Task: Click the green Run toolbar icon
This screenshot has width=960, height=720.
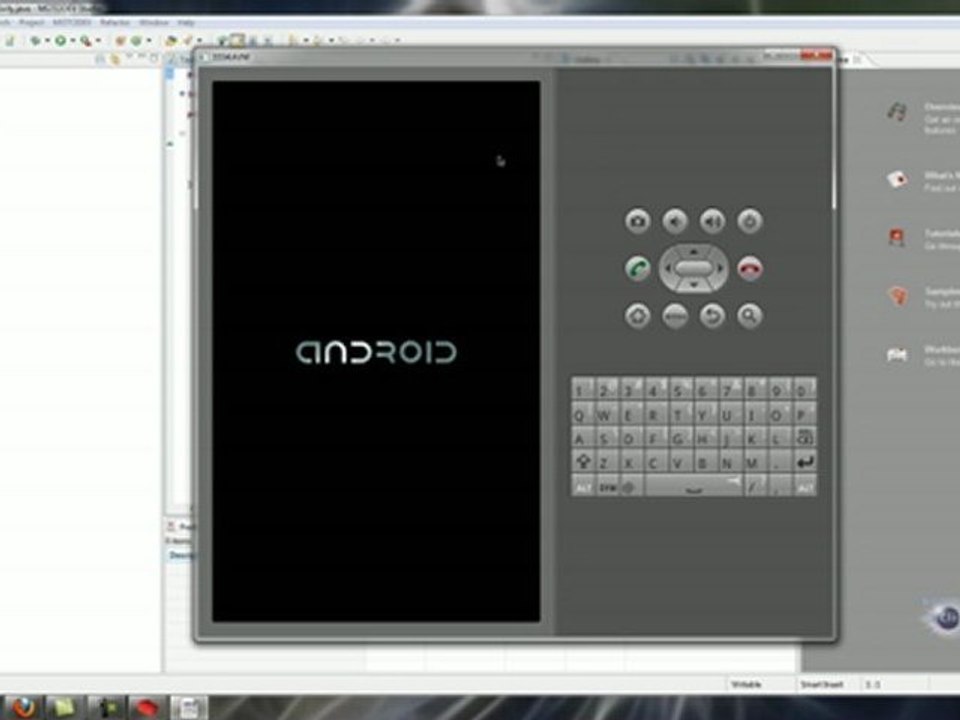Action: coord(60,40)
